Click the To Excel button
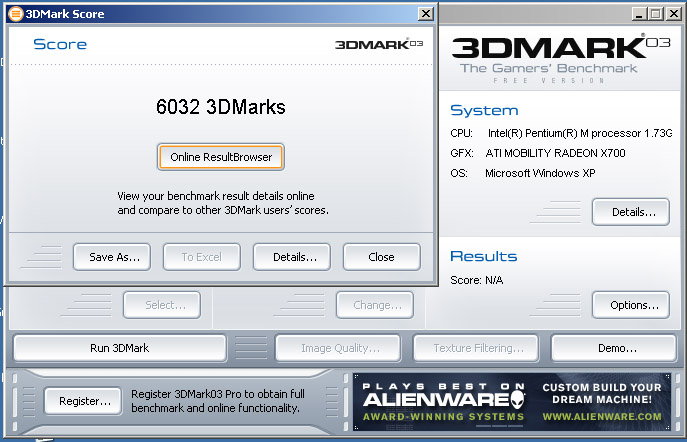687x442 pixels. coord(202,257)
